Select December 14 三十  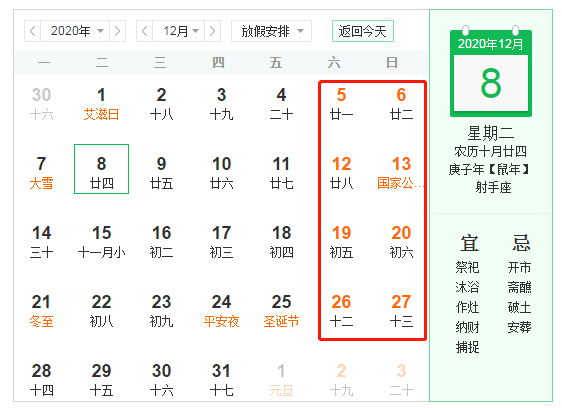pos(41,242)
